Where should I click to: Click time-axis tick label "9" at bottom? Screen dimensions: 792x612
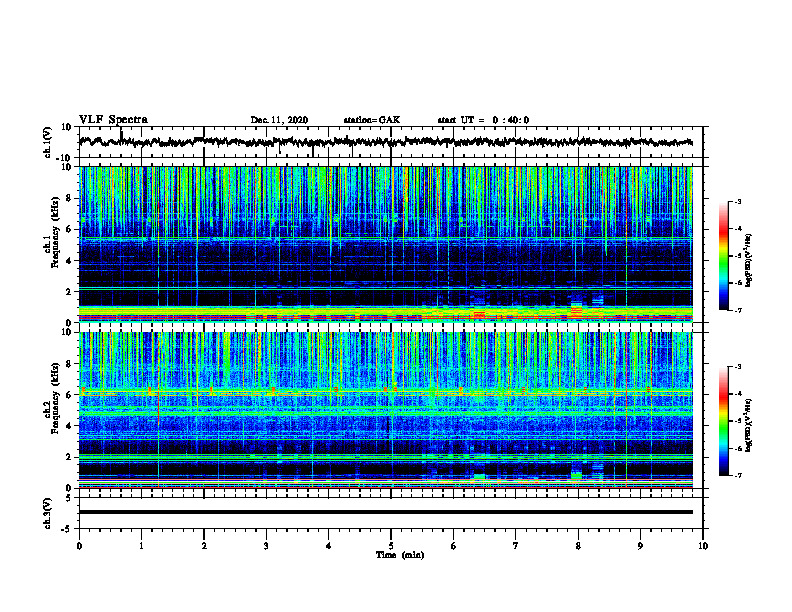640,546
